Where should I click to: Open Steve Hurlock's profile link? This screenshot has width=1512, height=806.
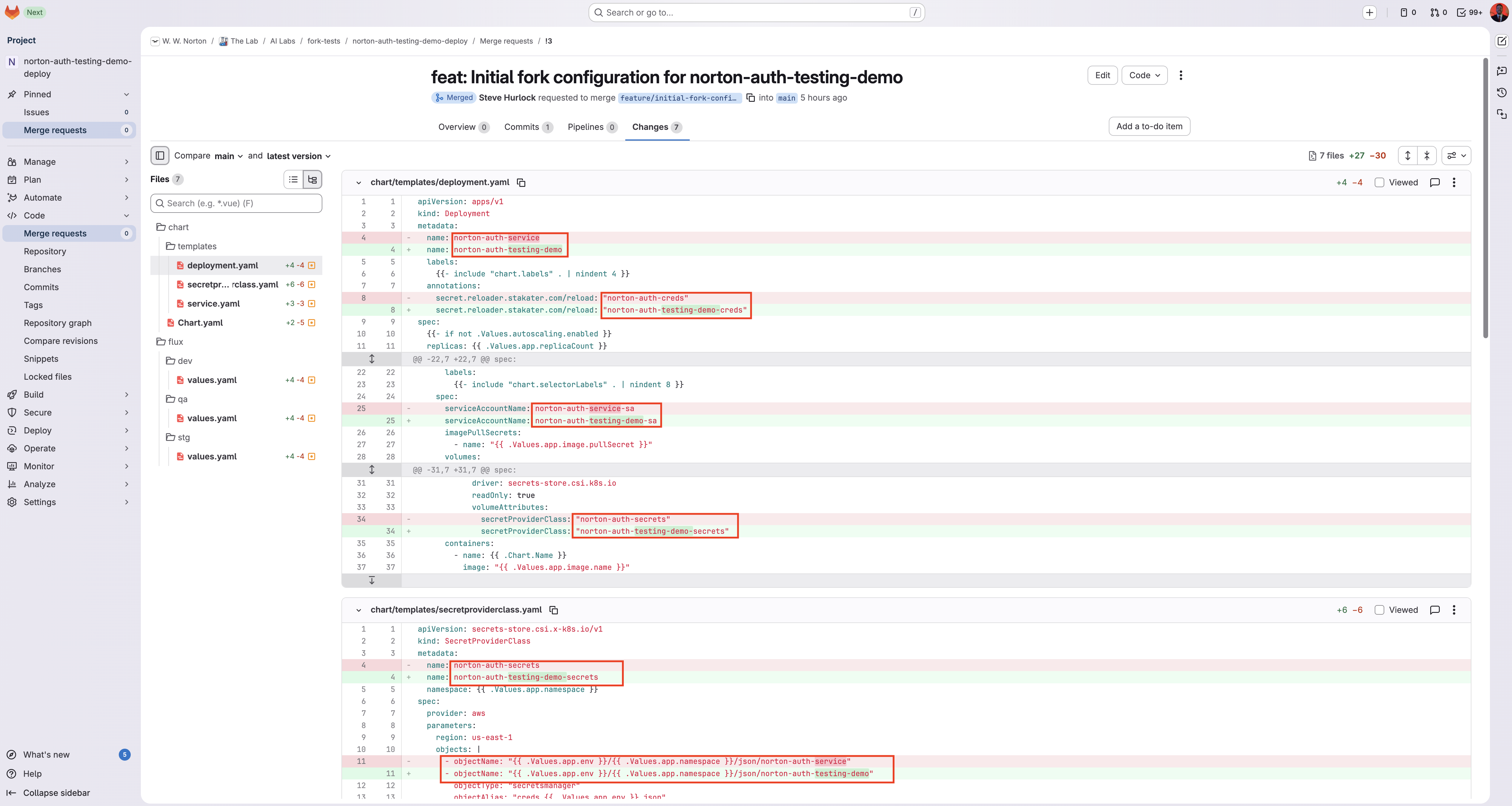tap(506, 98)
